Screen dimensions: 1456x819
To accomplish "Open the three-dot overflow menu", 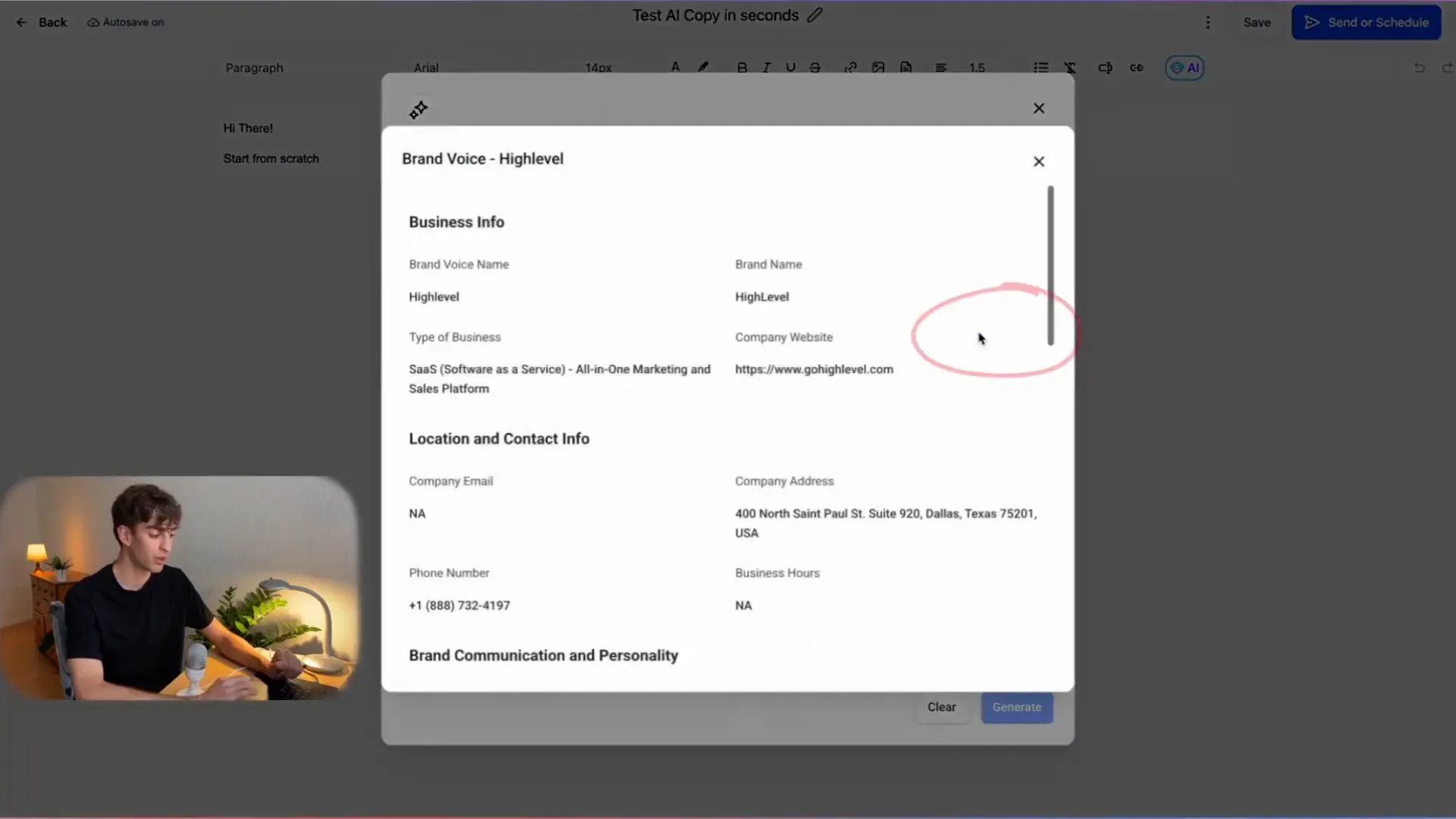I will pyautogui.click(x=1208, y=22).
